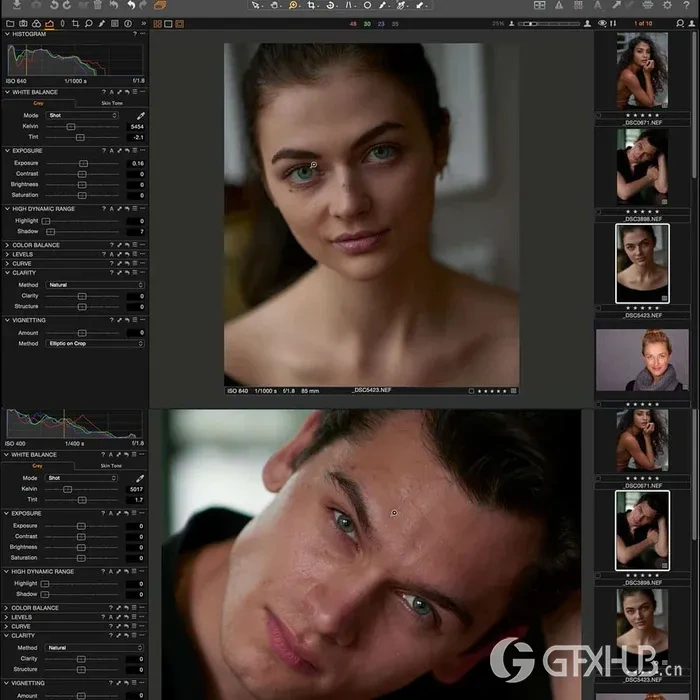Click the bright white Undo arrow icon

[x=131, y=5]
